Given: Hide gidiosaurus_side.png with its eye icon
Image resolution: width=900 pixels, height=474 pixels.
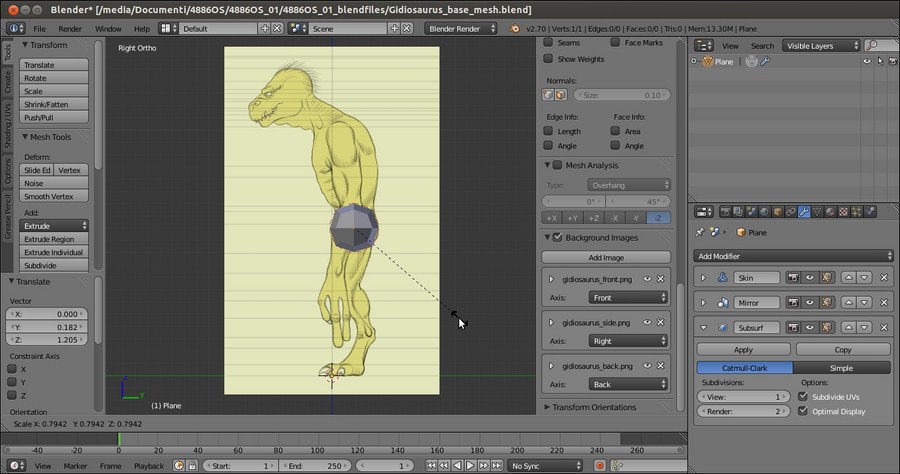Looking at the screenshot, I should pyautogui.click(x=647, y=323).
